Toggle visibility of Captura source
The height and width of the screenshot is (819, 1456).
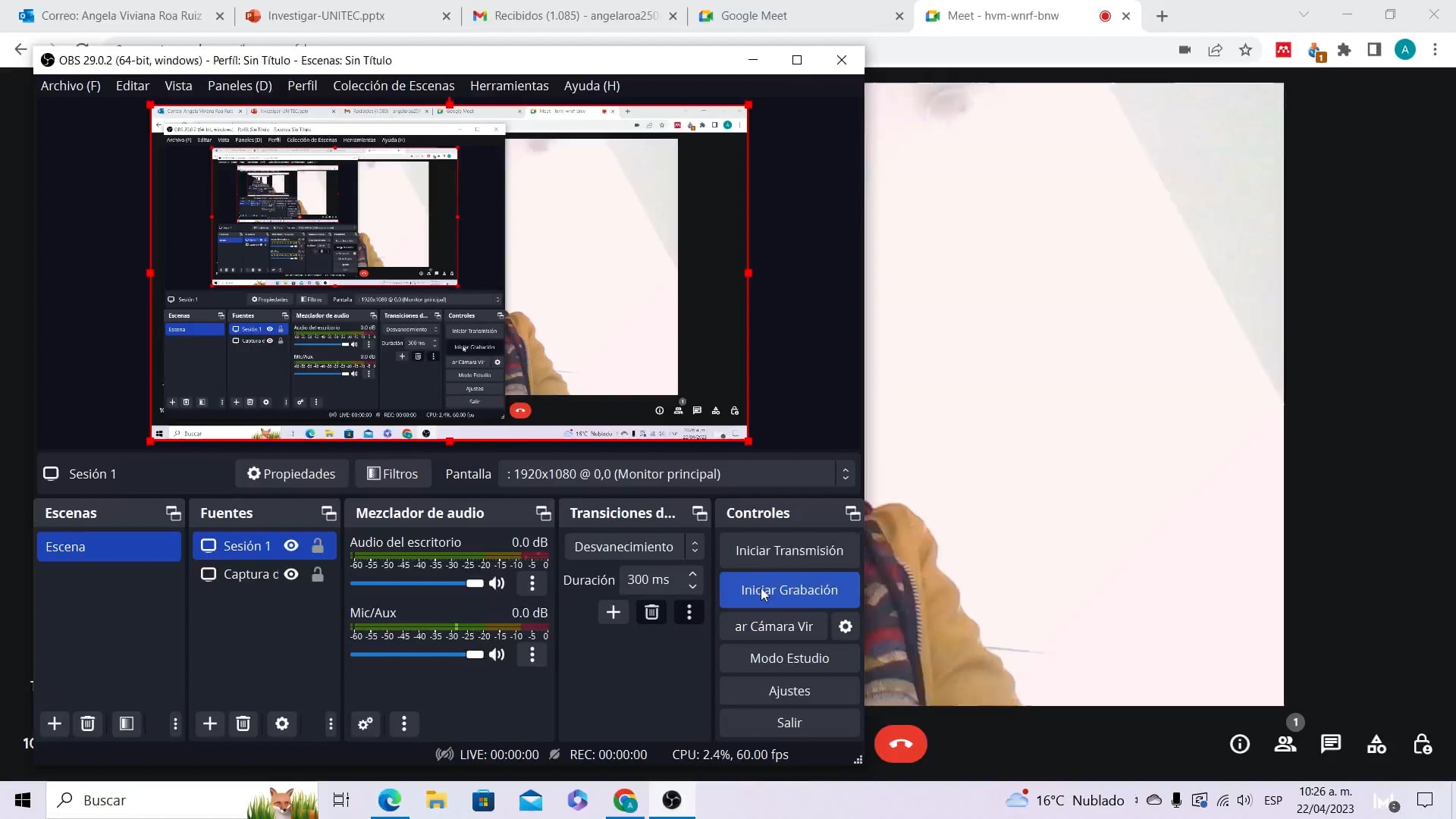pos(291,574)
